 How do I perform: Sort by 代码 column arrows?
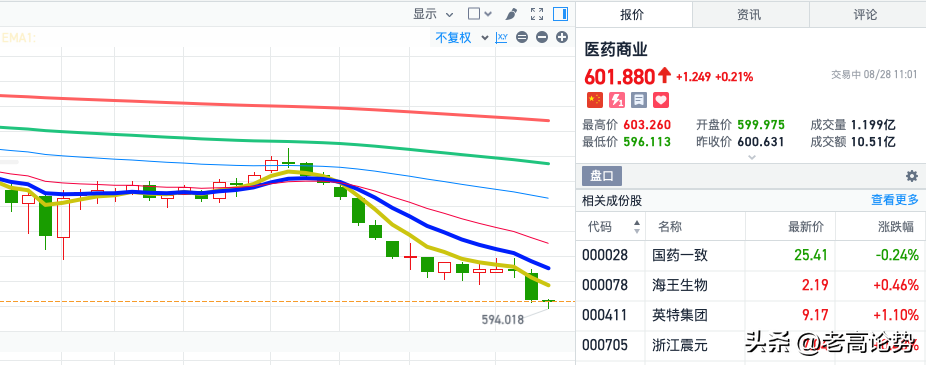coord(637,226)
